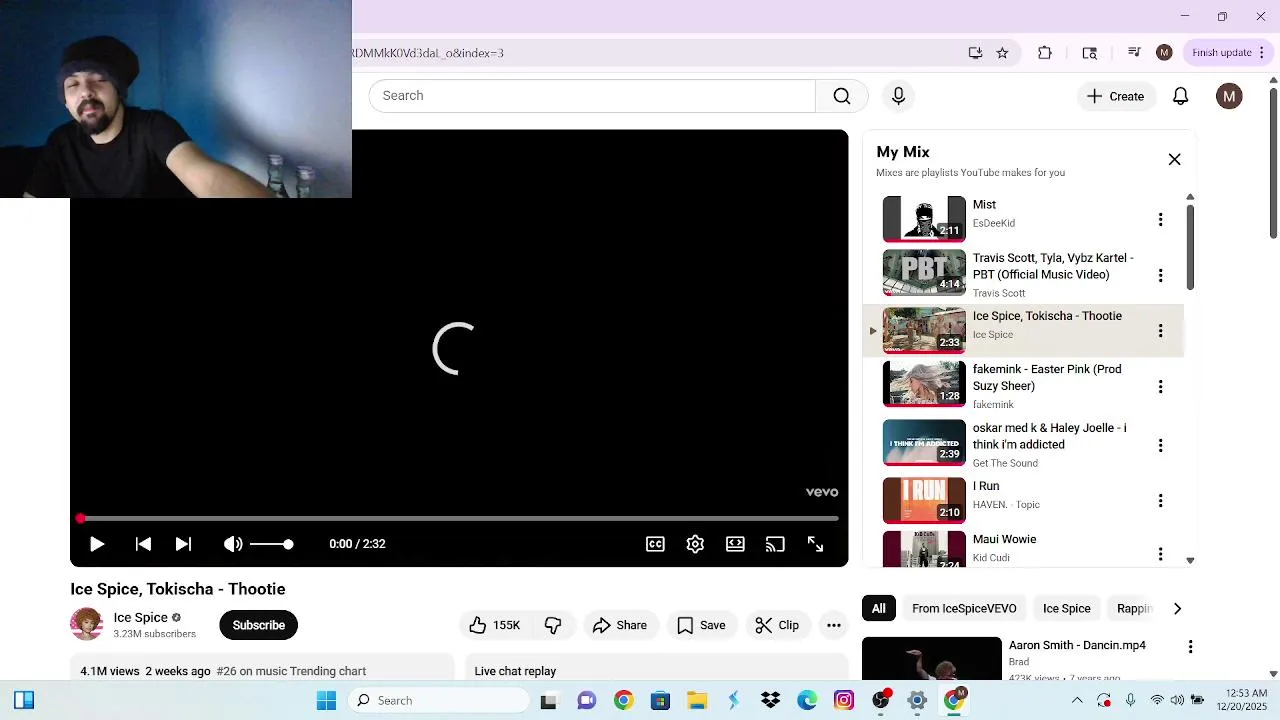Open Windows Start menu
This screenshot has height=720, width=1280.
(x=326, y=700)
